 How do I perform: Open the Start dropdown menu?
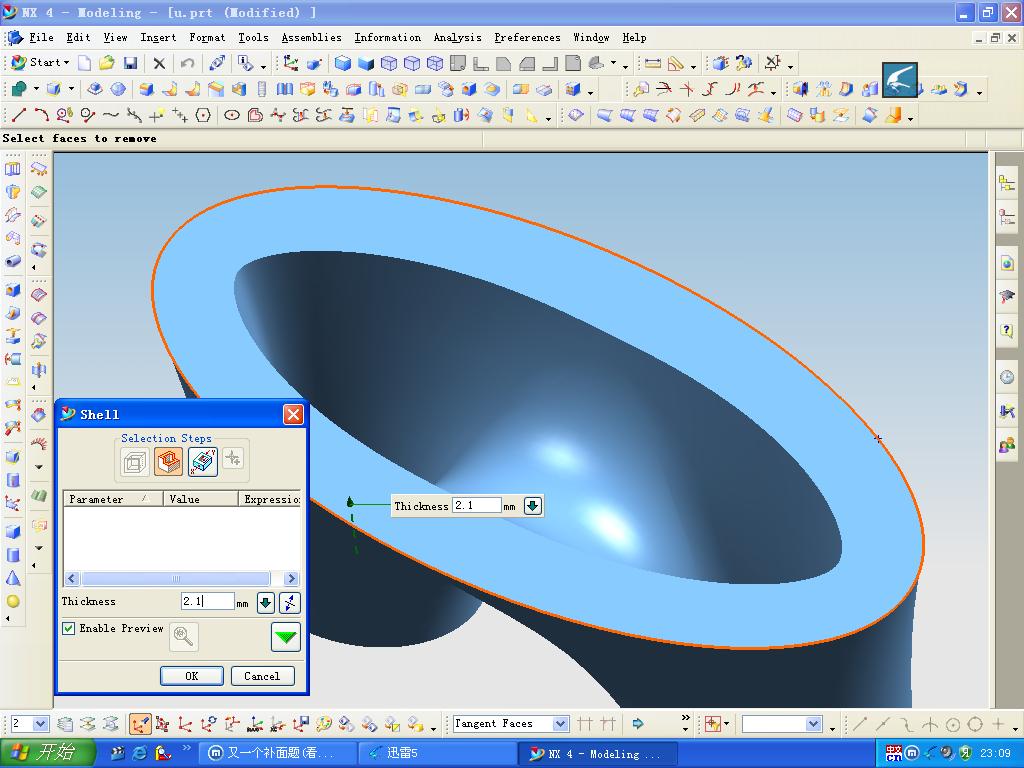(41, 63)
